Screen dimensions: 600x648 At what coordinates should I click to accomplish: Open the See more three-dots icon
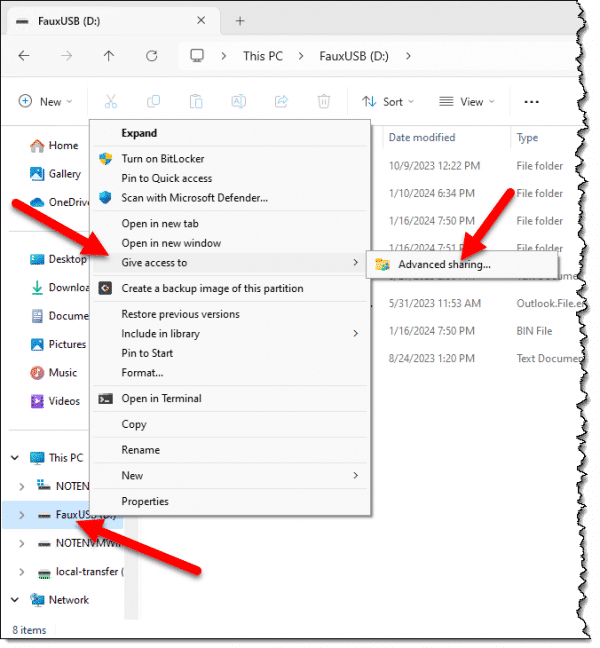coord(532,101)
